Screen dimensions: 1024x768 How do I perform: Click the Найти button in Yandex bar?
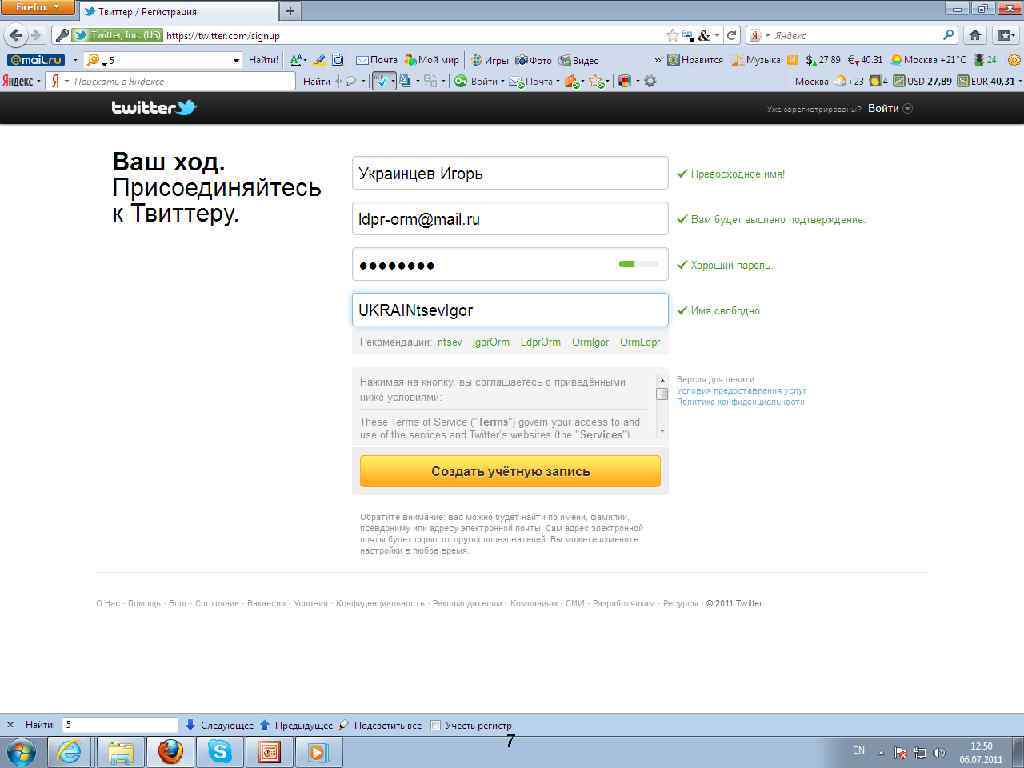[x=317, y=81]
